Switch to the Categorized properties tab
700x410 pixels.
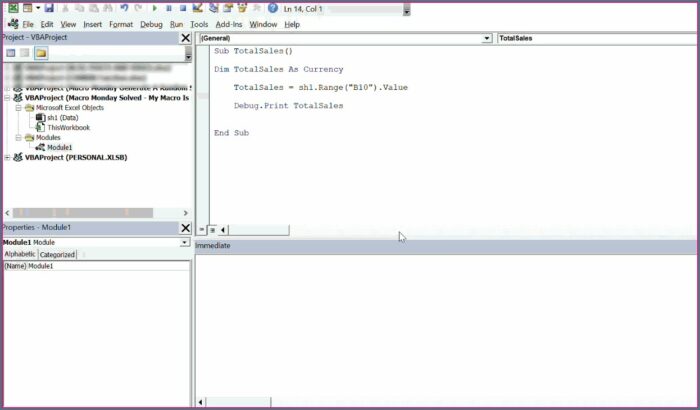57,255
